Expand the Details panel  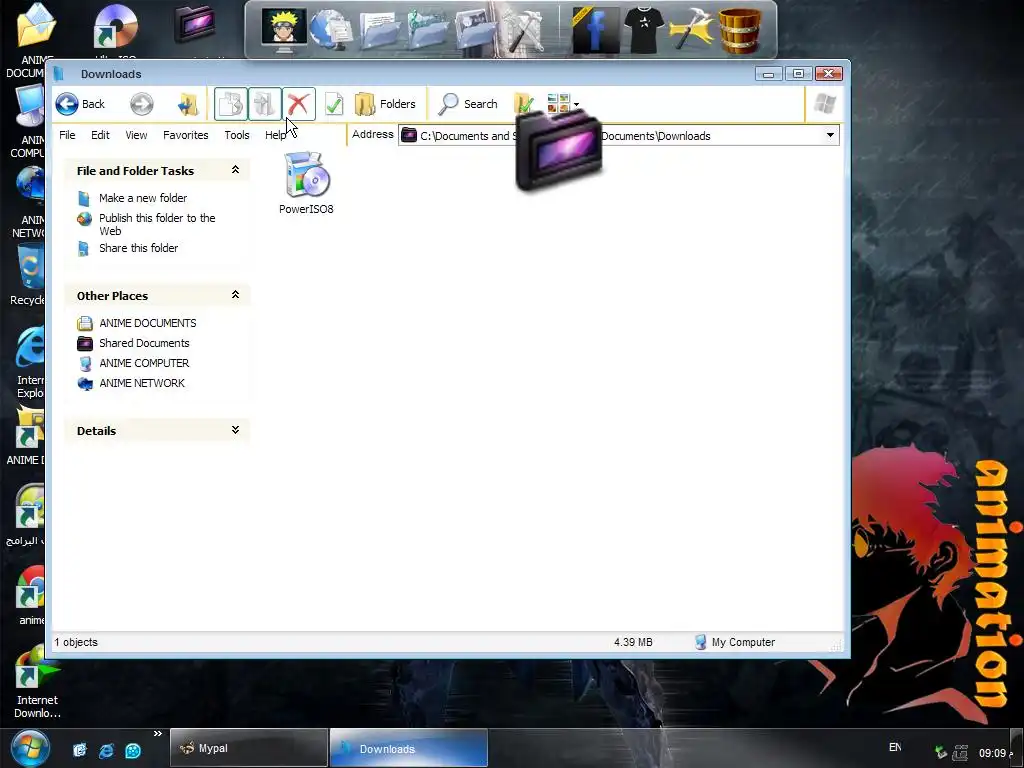point(235,430)
